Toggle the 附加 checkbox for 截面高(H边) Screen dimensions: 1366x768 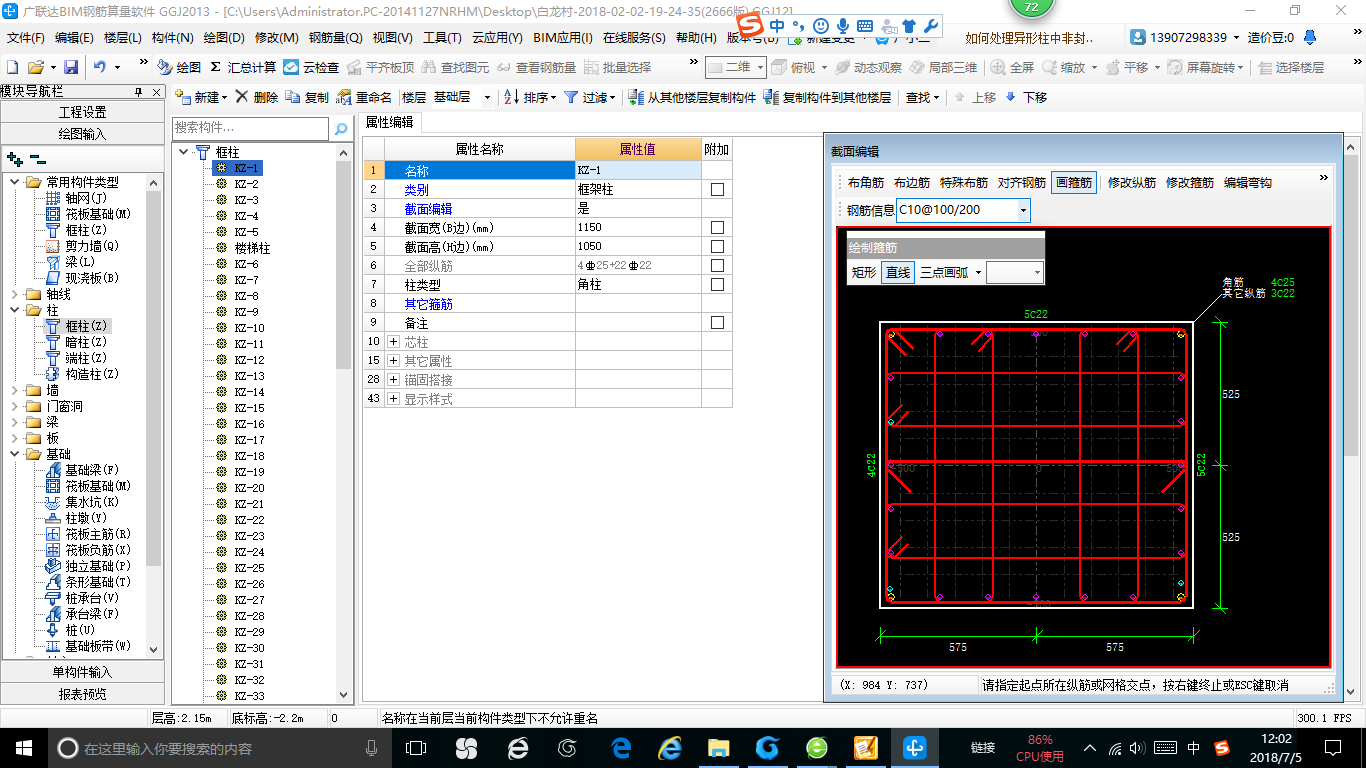(x=717, y=246)
